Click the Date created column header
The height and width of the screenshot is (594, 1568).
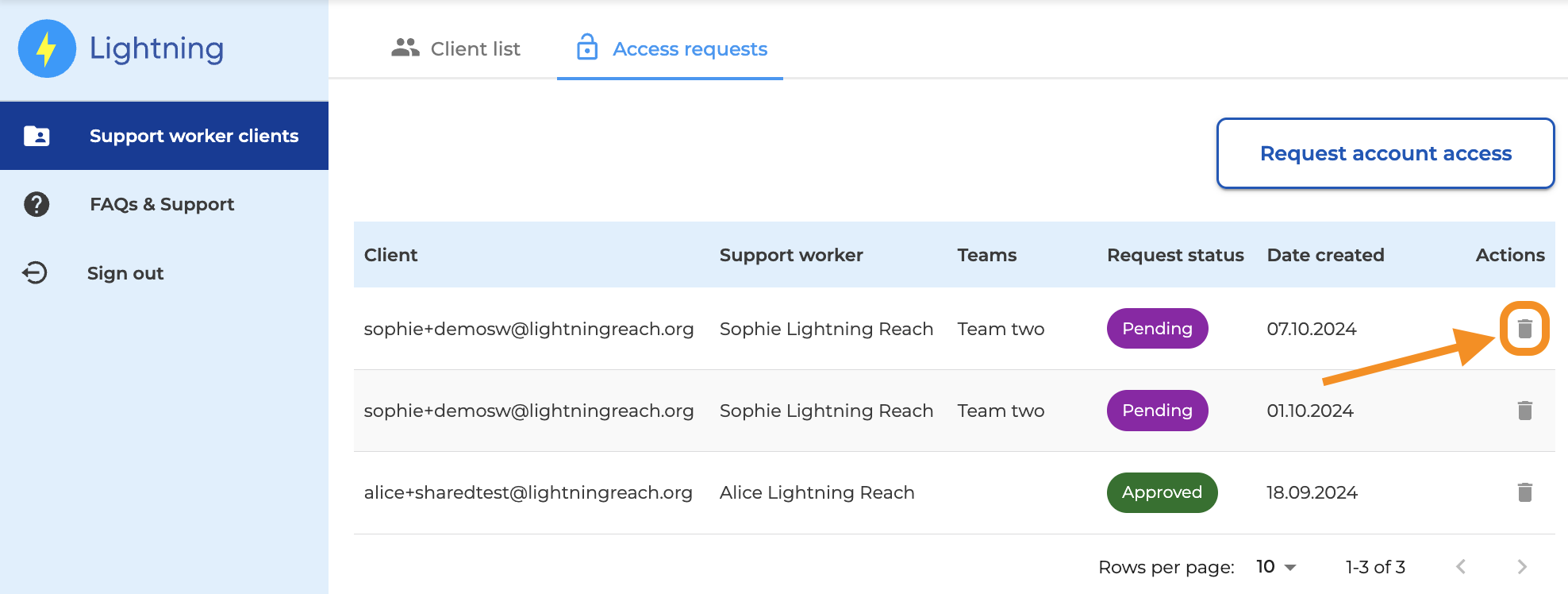1325,255
